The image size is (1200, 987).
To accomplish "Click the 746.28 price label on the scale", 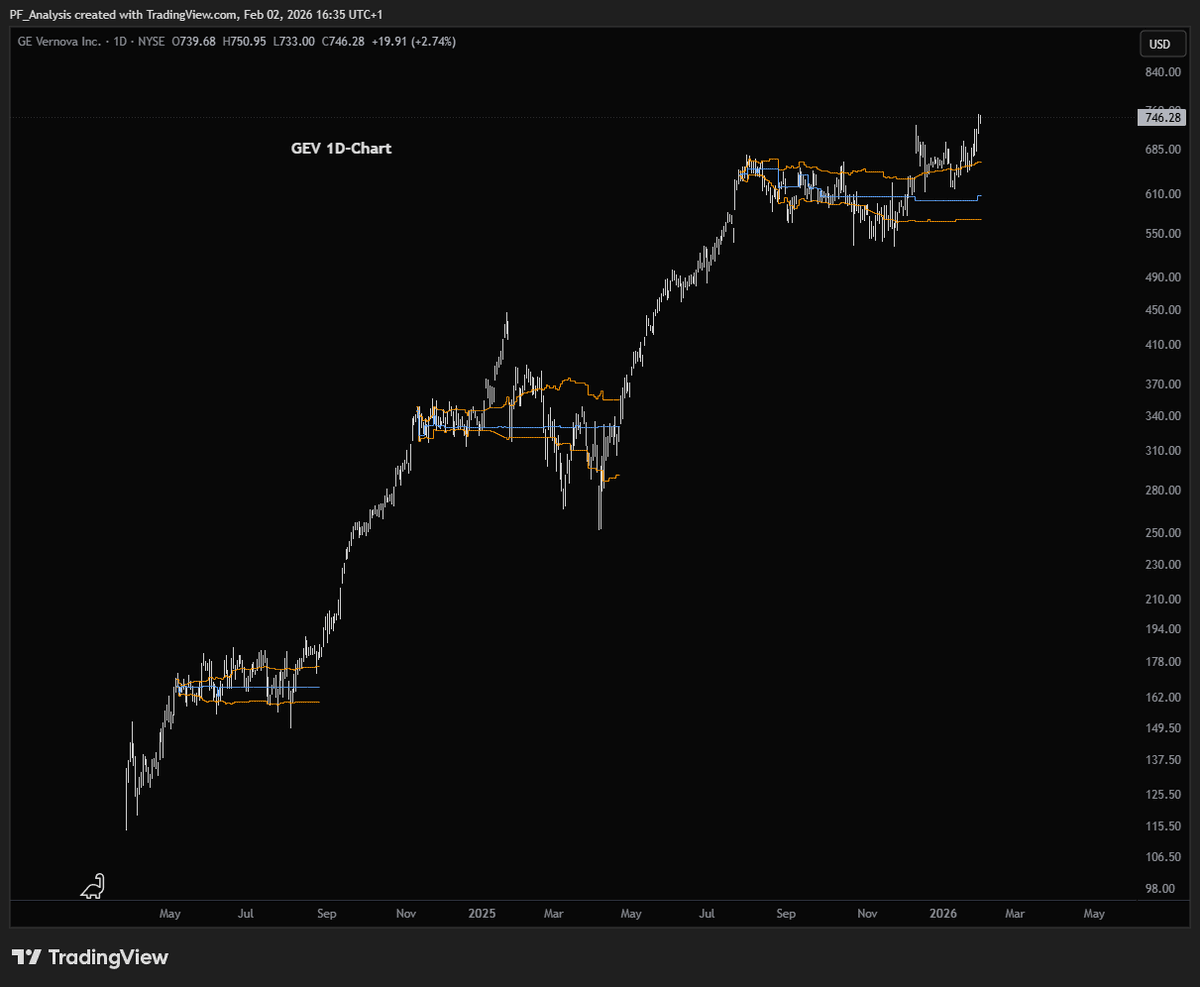I will (1162, 117).
